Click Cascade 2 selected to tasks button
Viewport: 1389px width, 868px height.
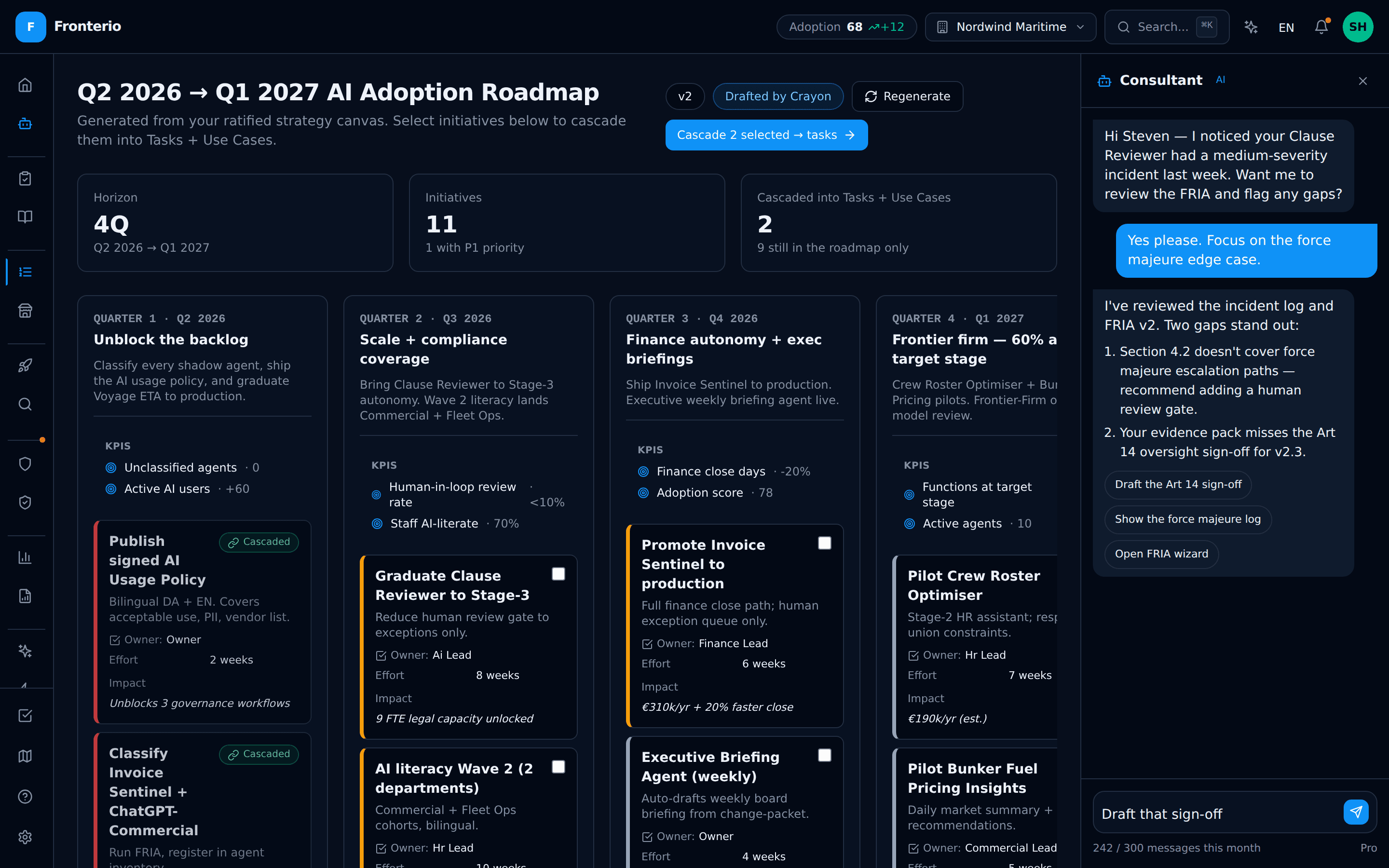[766, 135]
